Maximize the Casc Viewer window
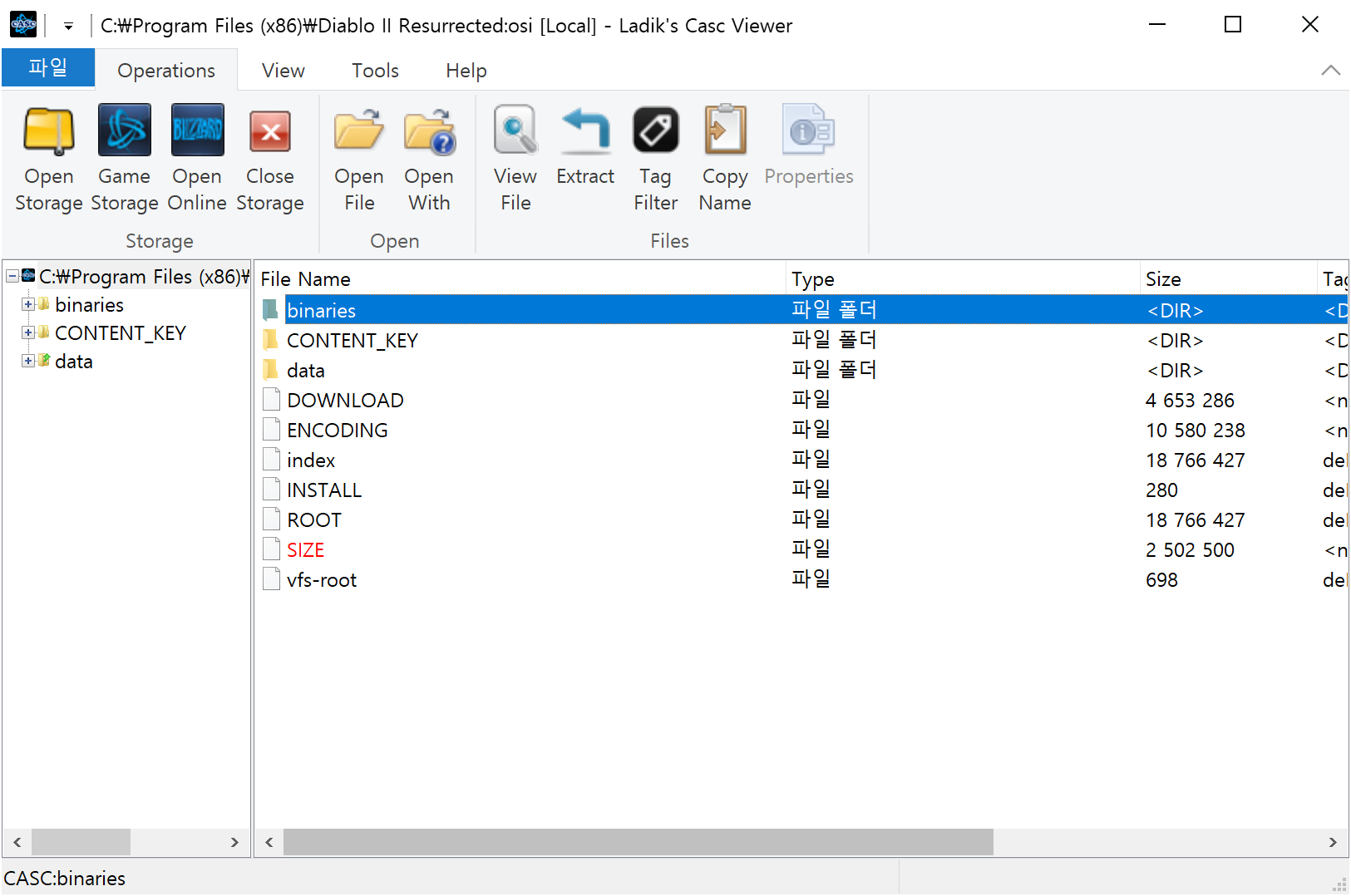1351x896 pixels. (1233, 25)
